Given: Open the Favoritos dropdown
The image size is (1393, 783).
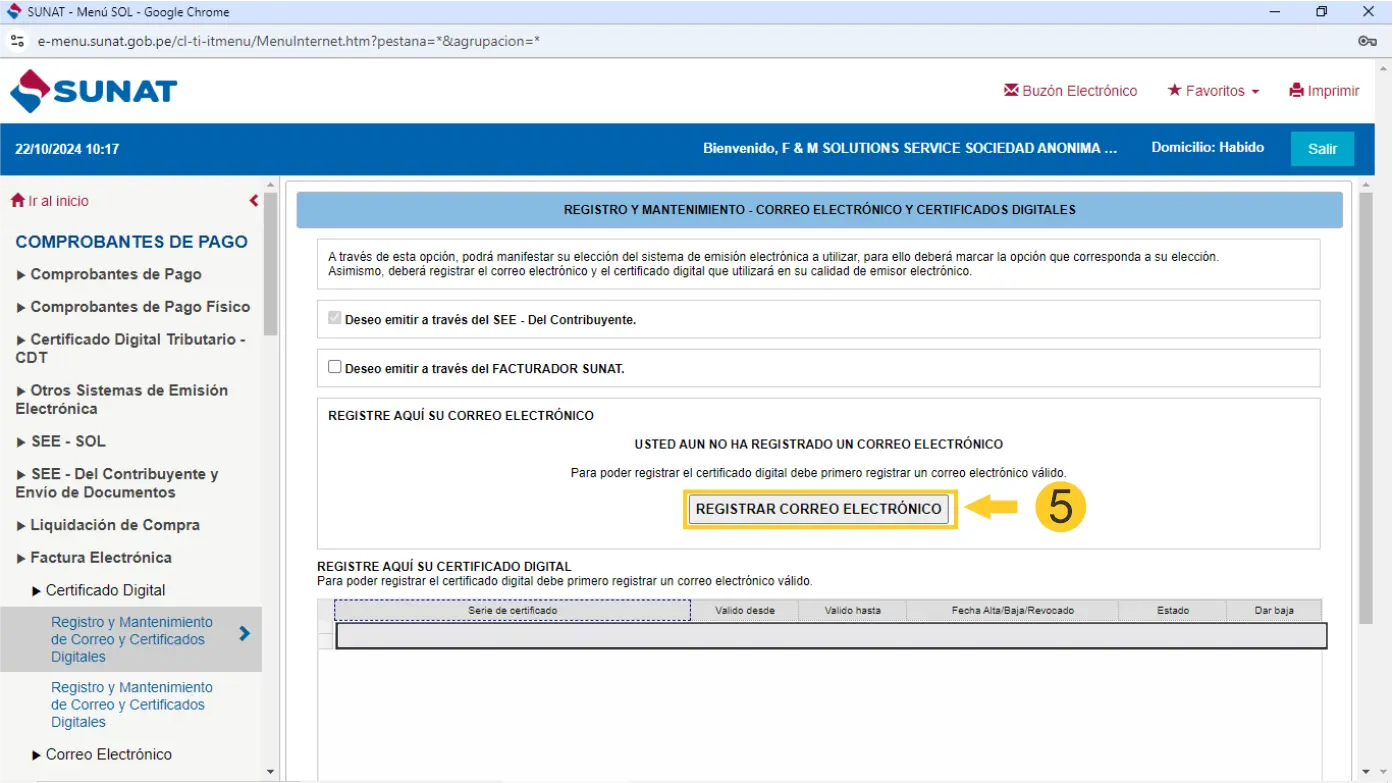Looking at the screenshot, I should coord(1213,91).
